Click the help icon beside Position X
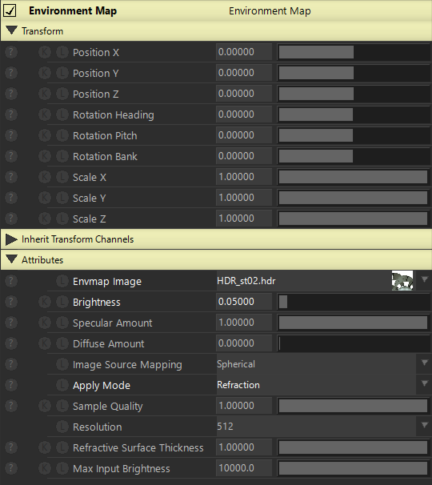This screenshot has height=485, width=432. 11,52
